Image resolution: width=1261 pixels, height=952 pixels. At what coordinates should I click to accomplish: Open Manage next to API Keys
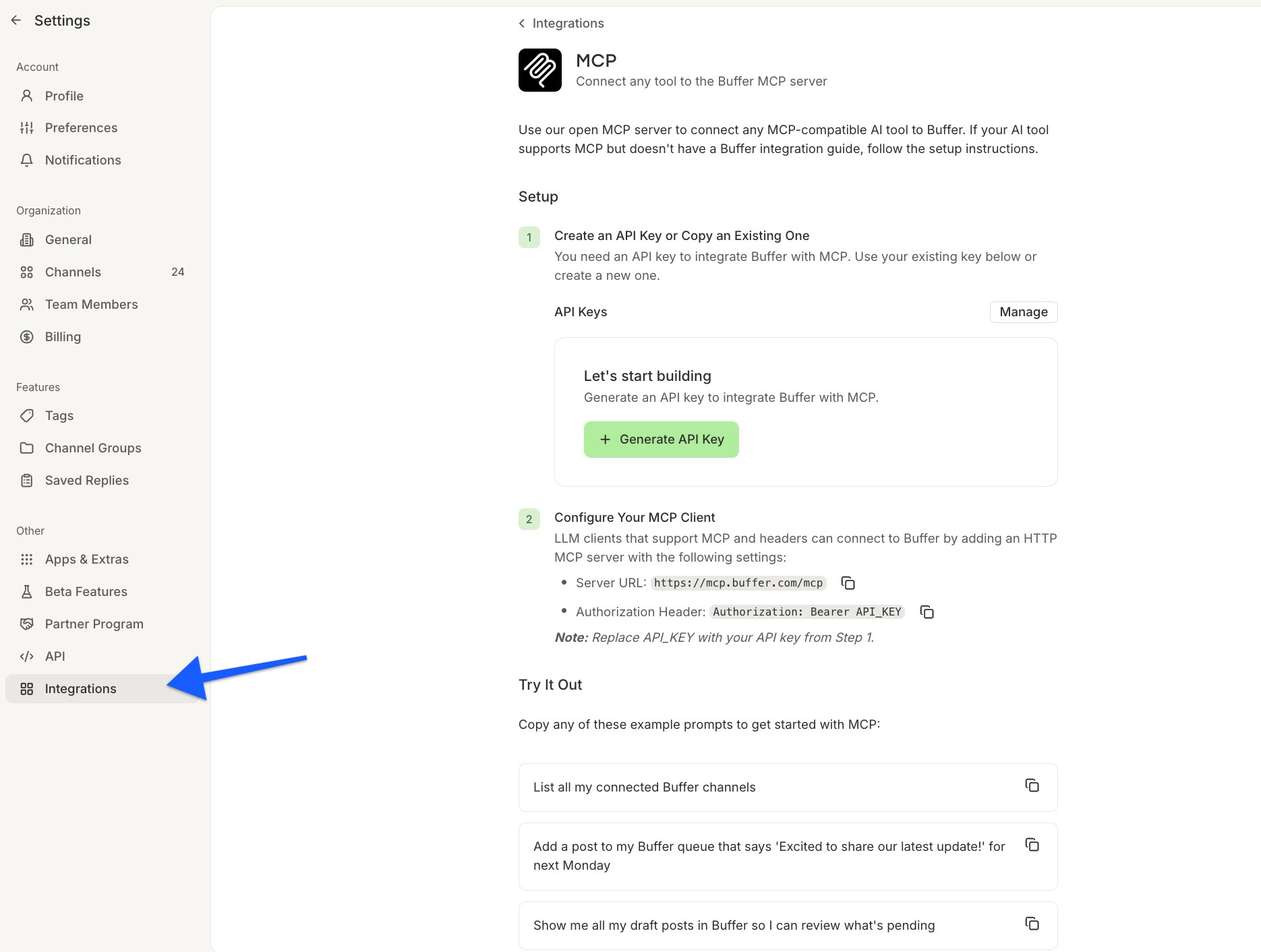tap(1023, 311)
